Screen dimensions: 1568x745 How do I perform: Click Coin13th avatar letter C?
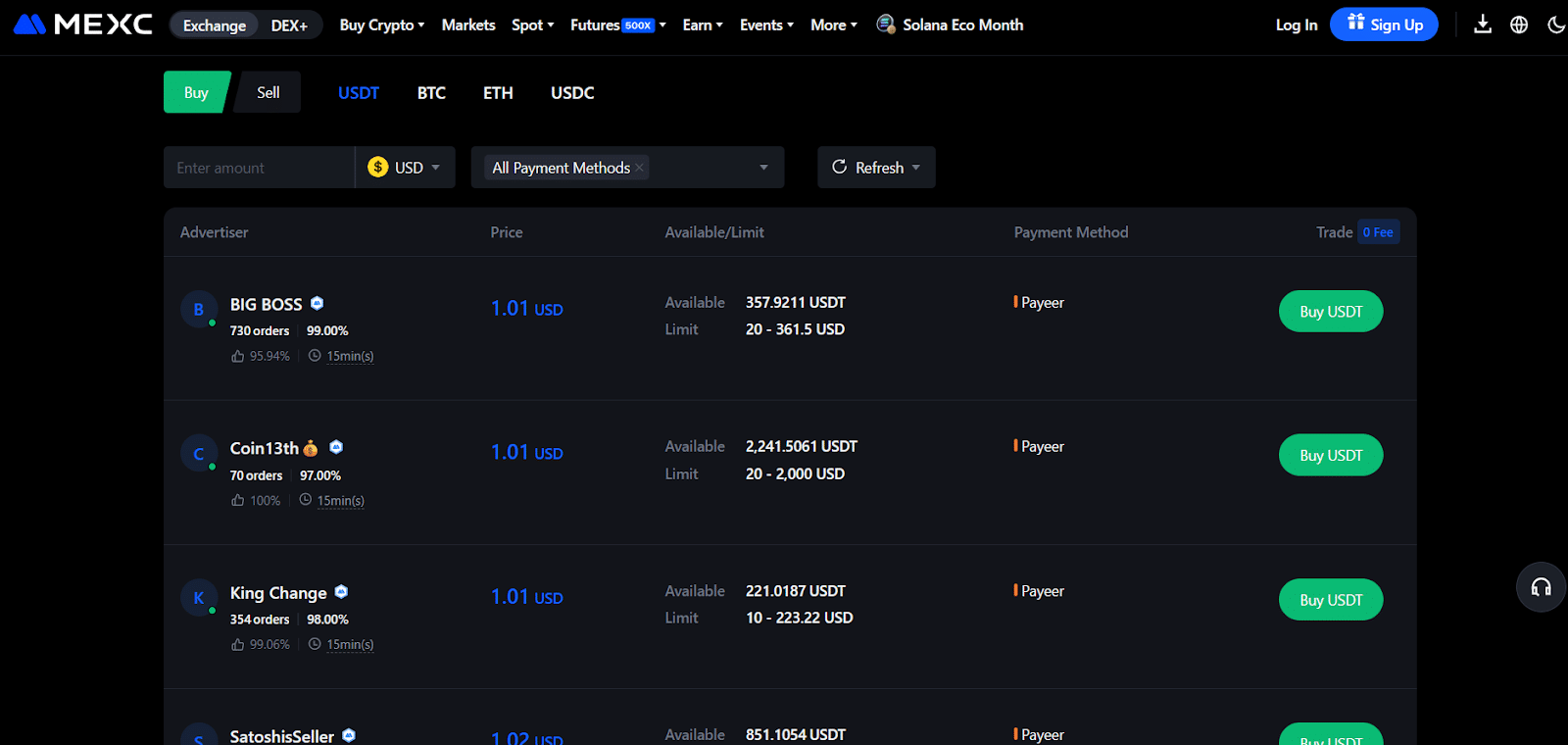pos(199,453)
